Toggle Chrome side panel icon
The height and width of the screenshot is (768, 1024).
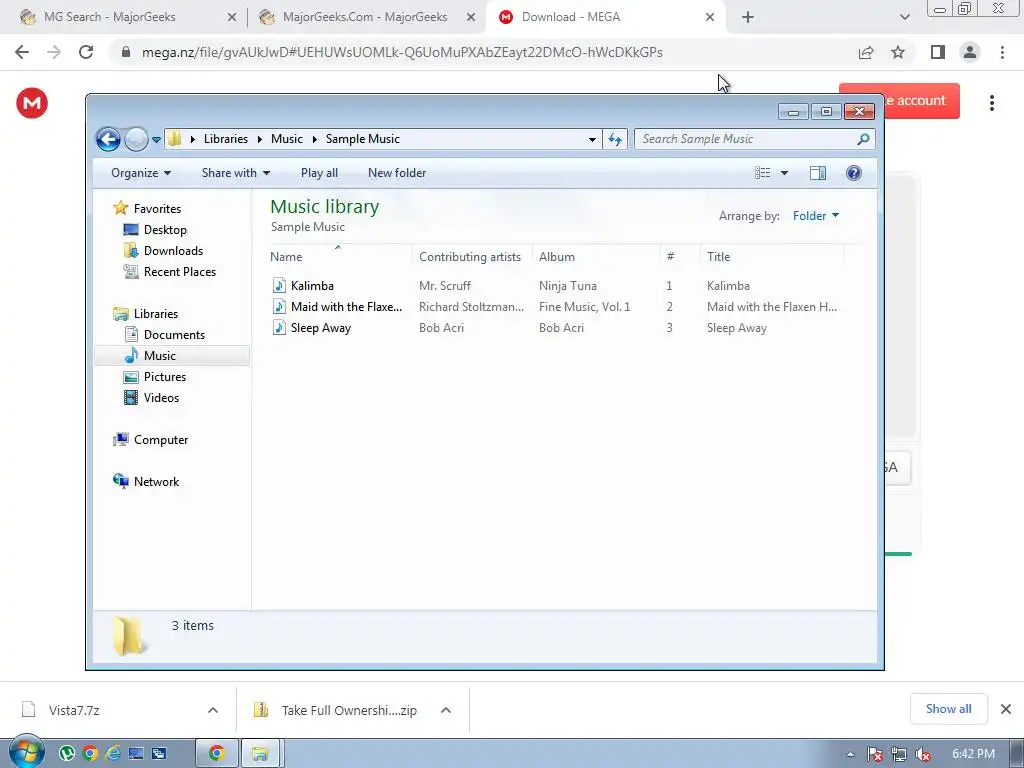pos(938,52)
